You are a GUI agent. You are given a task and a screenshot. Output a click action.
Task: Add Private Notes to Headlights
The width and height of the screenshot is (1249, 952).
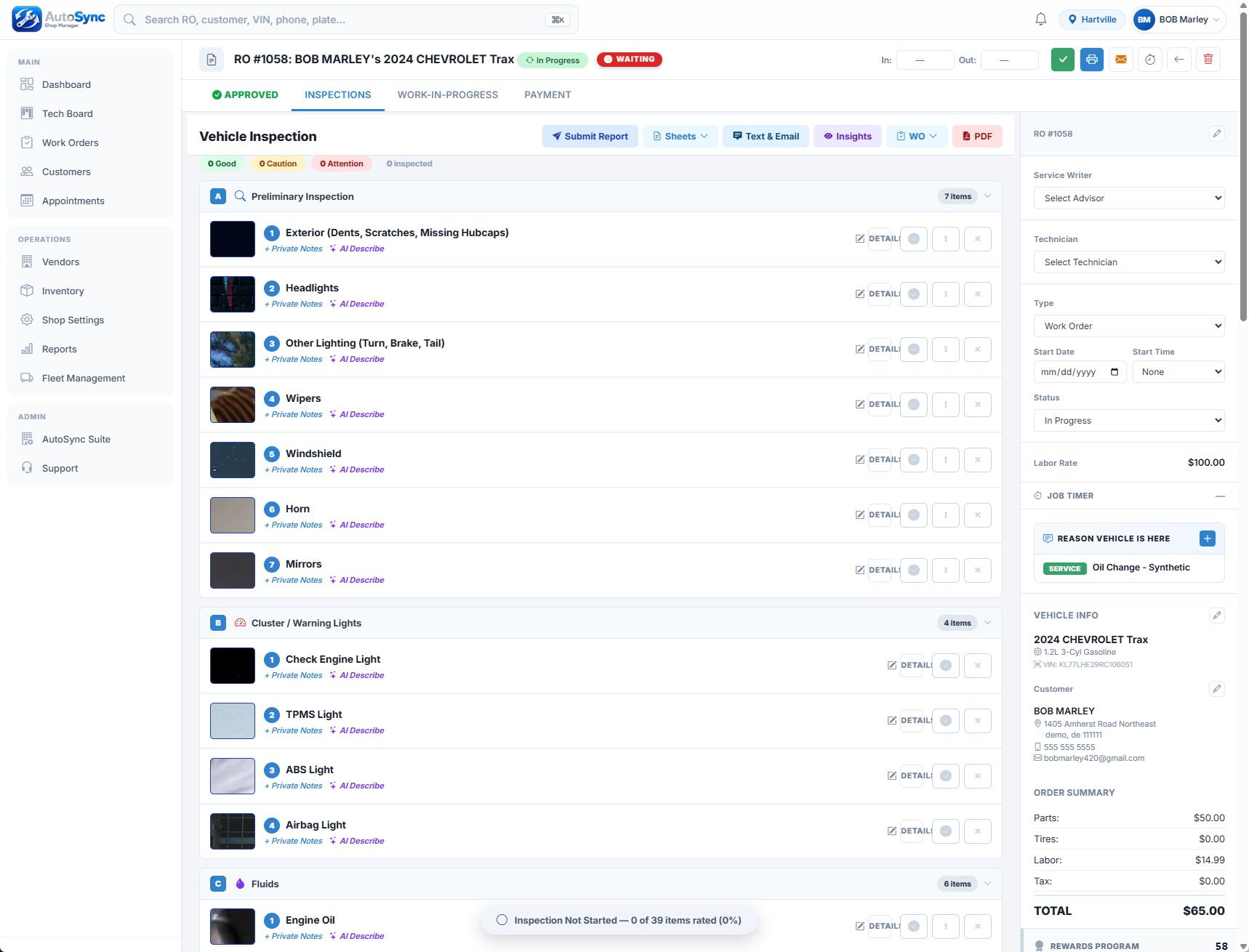pyautogui.click(x=294, y=304)
